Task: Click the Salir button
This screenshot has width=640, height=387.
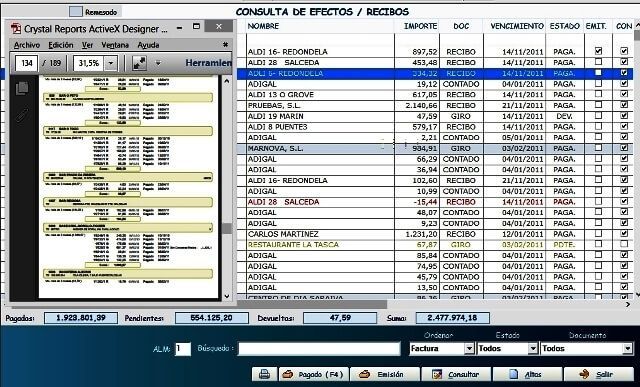Action: (x=598, y=374)
